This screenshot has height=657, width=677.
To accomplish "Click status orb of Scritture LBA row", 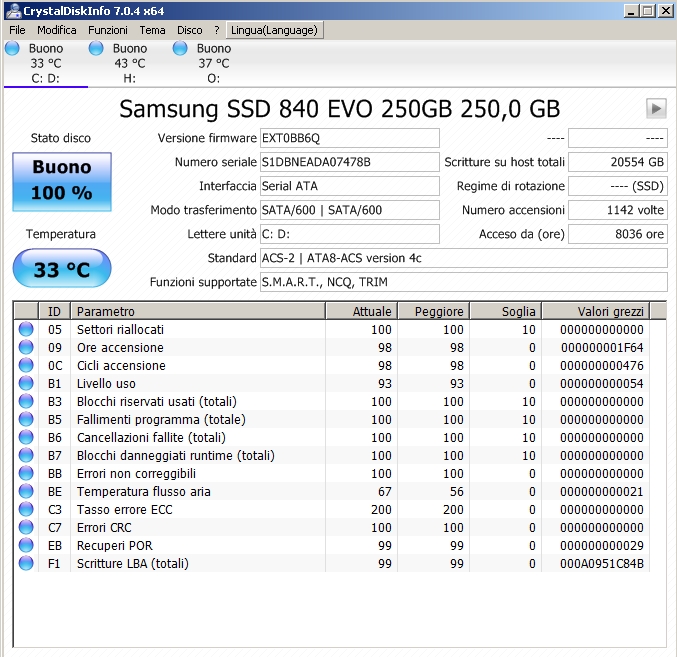I will coord(26,563).
